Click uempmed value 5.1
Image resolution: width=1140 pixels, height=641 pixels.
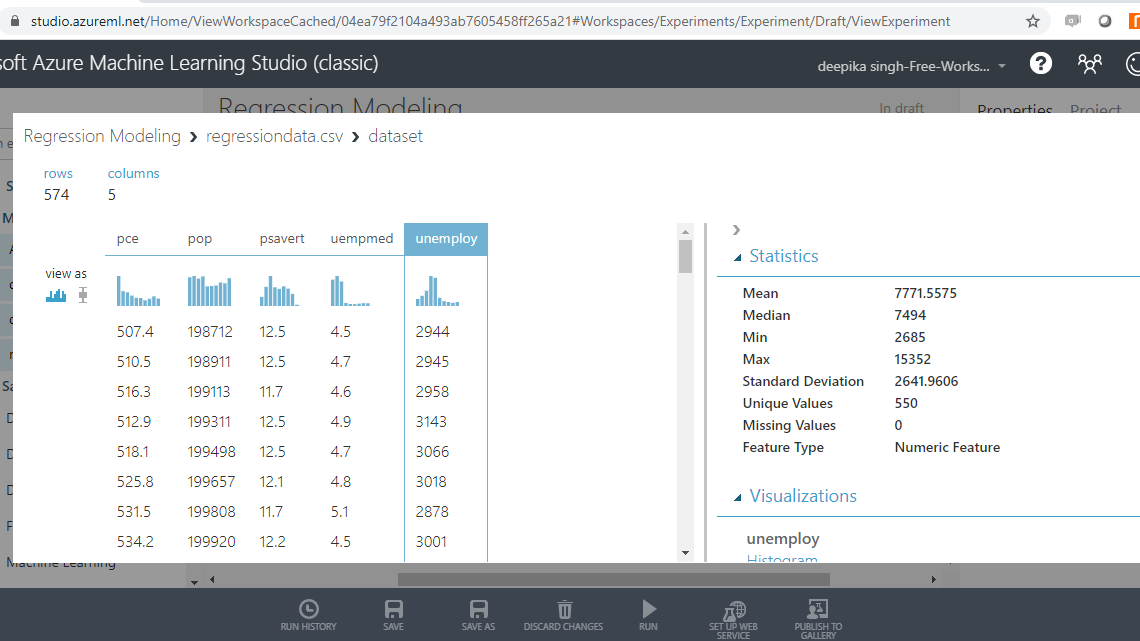coord(340,512)
